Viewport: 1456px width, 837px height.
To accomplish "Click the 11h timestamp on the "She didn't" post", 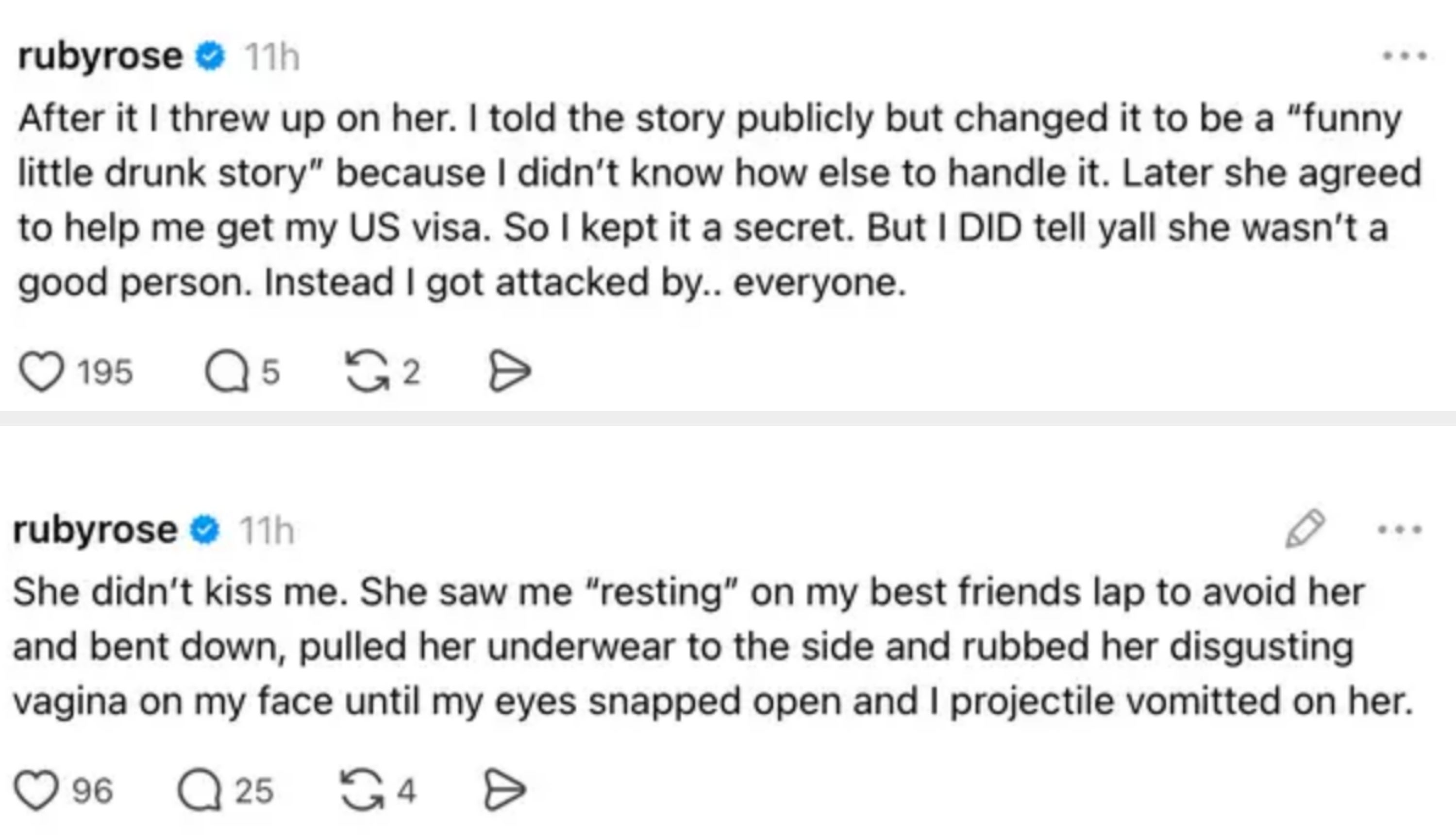I will pyautogui.click(x=267, y=531).
